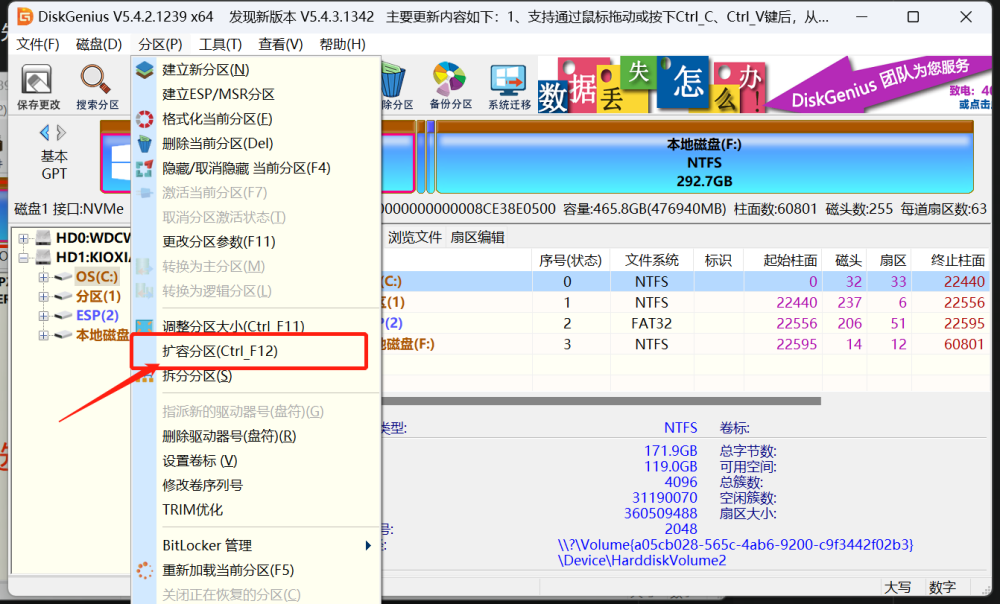1000x604 pixels.
Task: Click the DiskGenius logo in the title bar
Action: point(24,16)
